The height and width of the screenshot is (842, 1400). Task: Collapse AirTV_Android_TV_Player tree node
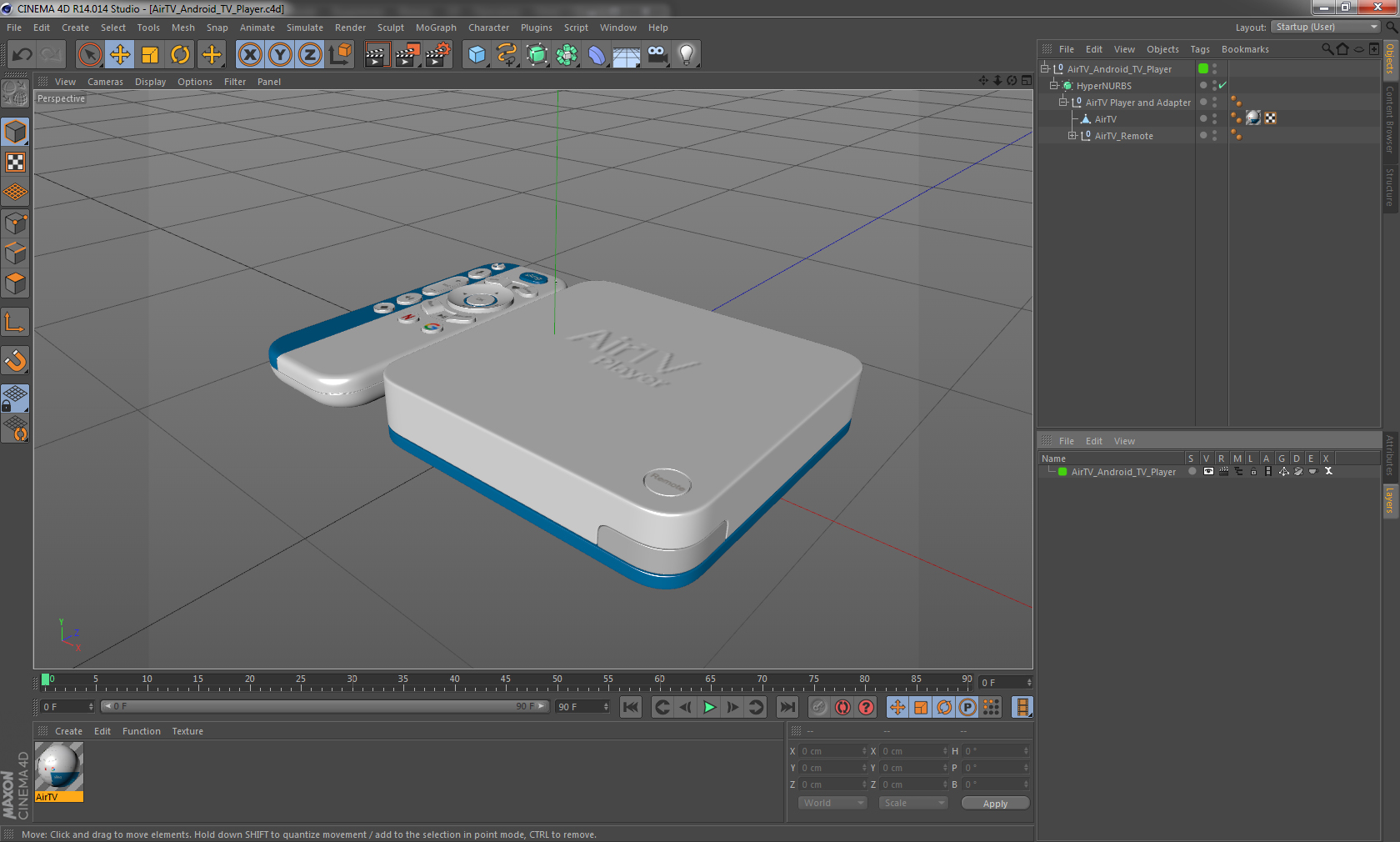pyautogui.click(x=1045, y=68)
